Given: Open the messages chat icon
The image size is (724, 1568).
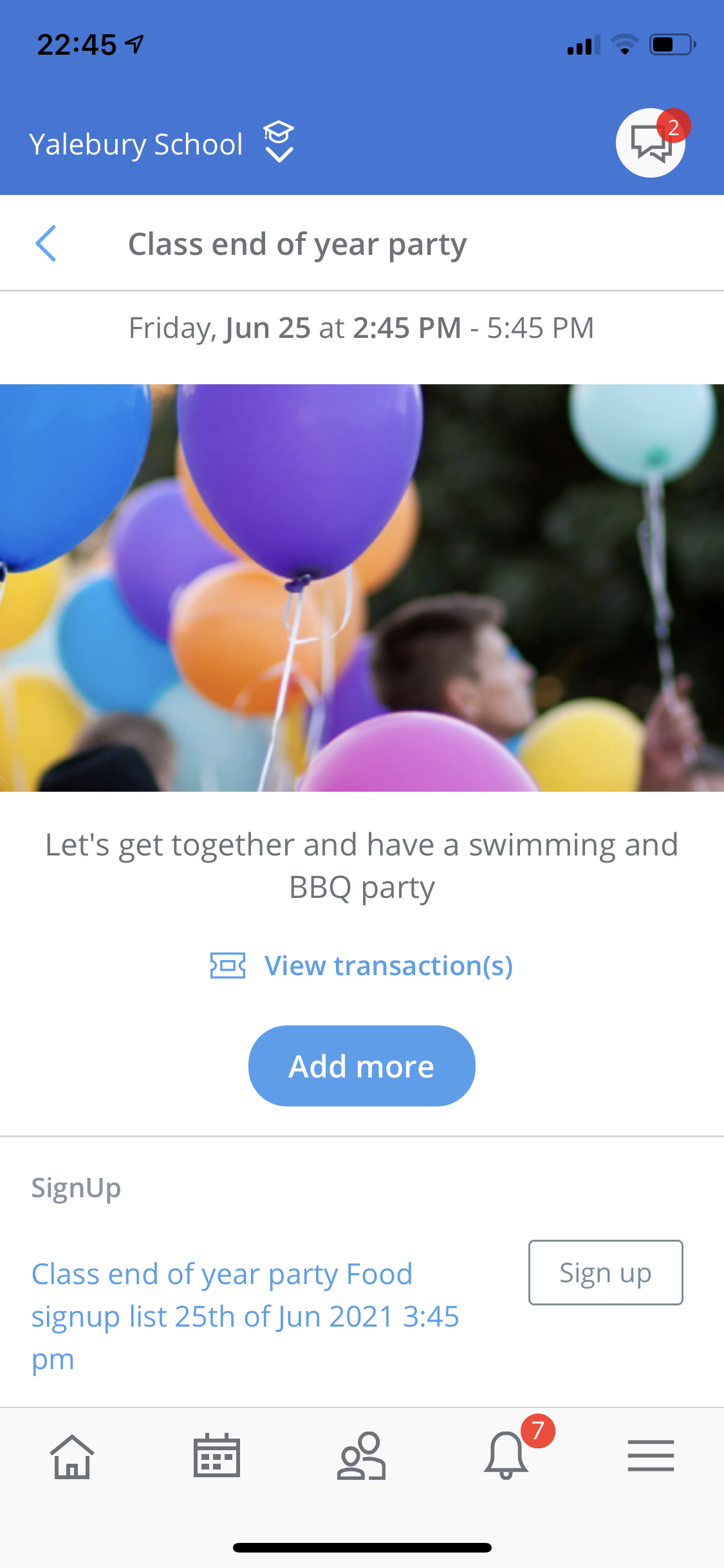Looking at the screenshot, I should click(650, 143).
